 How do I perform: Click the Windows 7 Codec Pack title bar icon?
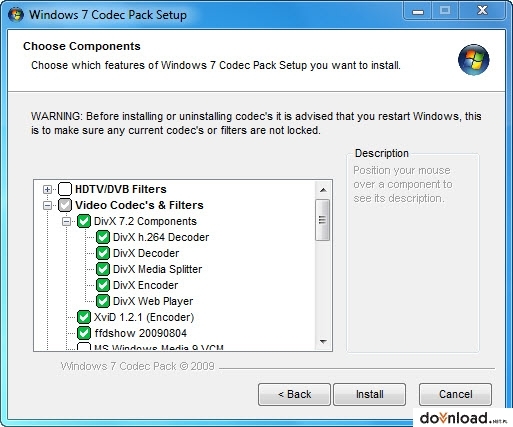point(16,15)
